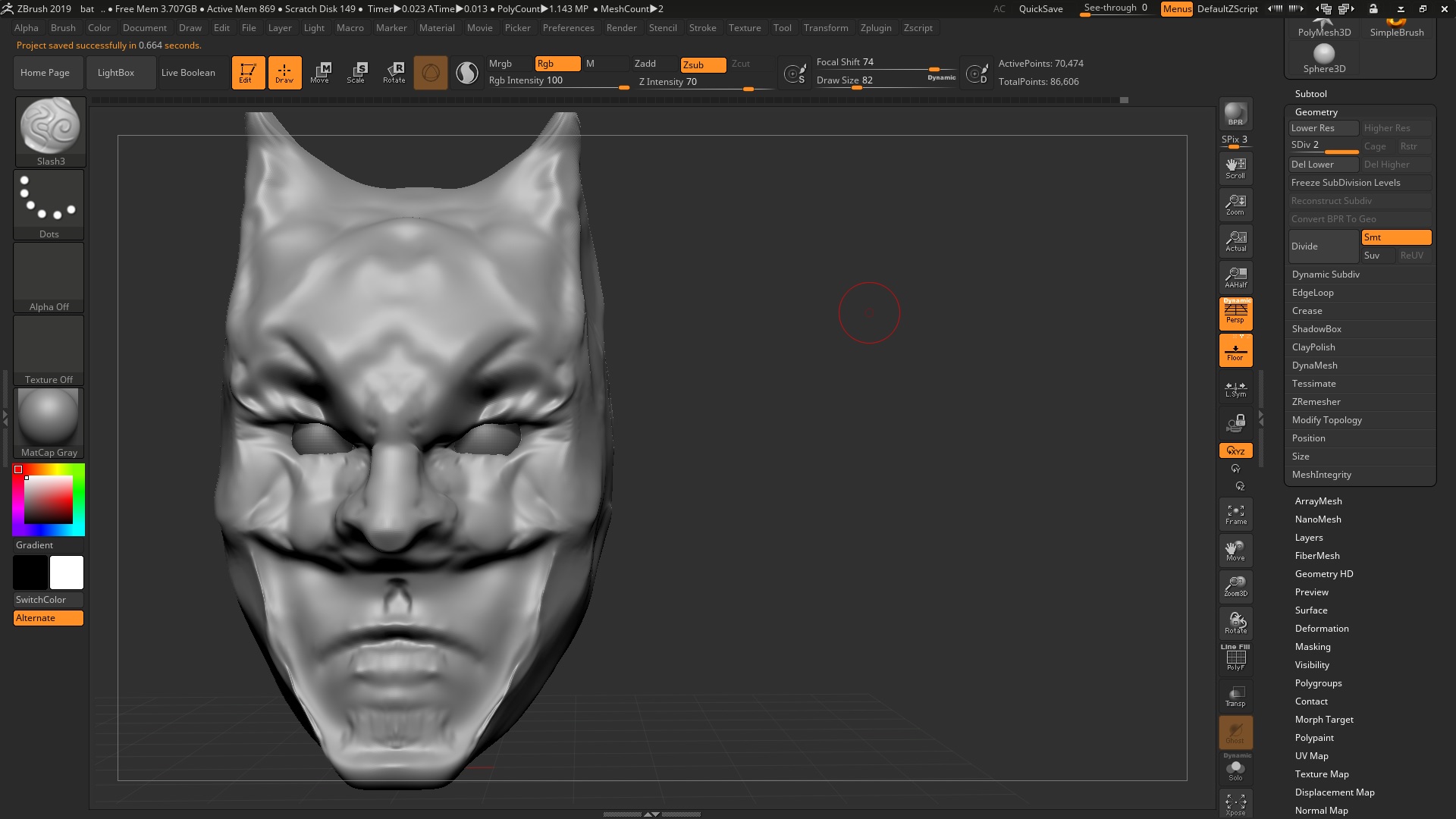Click the Frame mesh icon
Viewport: 1456px width, 819px height.
click(1235, 514)
